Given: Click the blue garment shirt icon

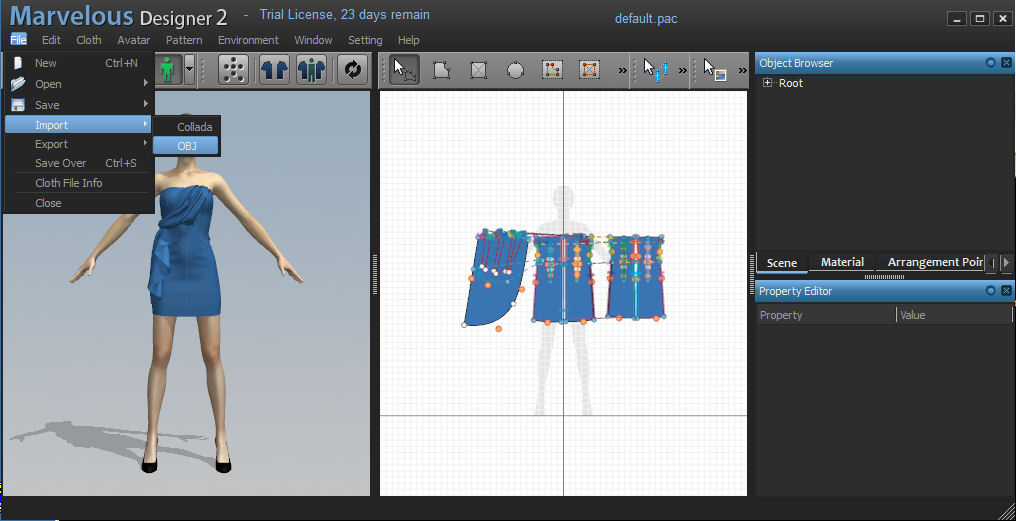Looking at the screenshot, I should click(274, 69).
